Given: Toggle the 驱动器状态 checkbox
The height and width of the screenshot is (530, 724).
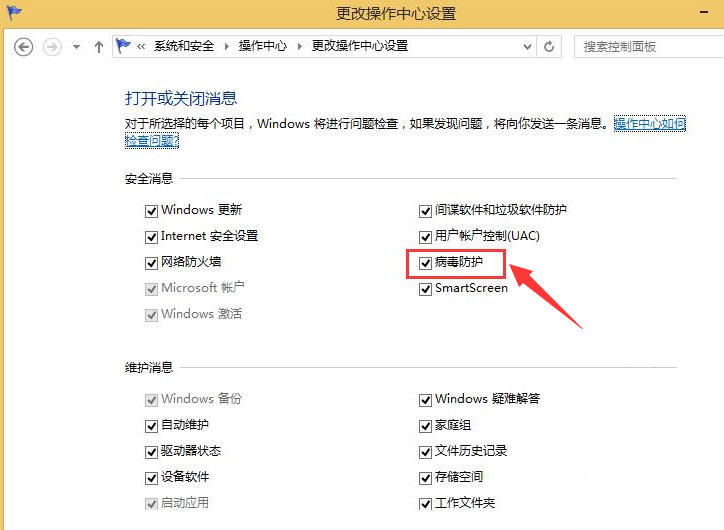Looking at the screenshot, I should click(151, 452).
